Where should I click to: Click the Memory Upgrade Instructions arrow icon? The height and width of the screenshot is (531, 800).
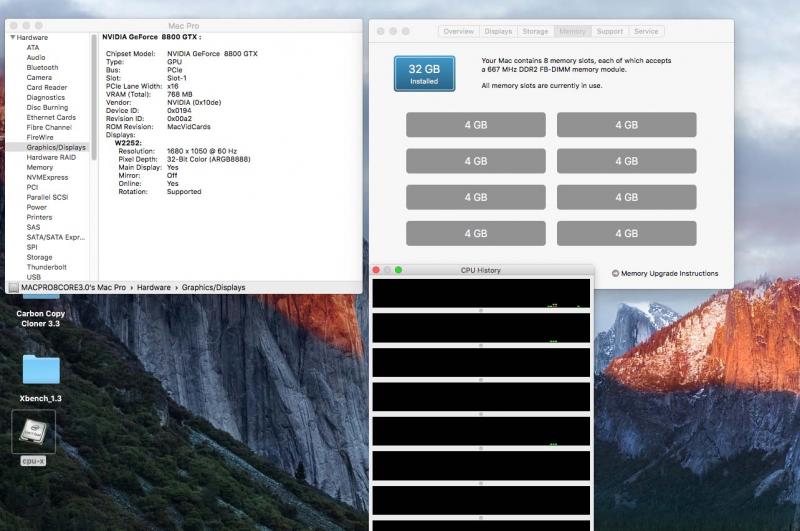(x=615, y=273)
